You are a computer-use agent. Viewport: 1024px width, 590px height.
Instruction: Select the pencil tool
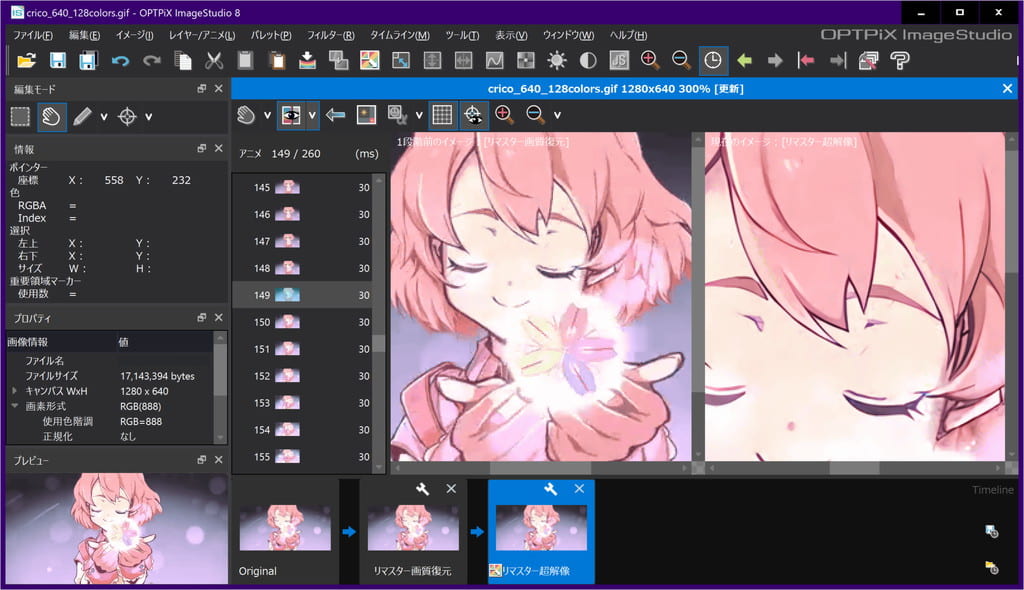tap(82, 117)
